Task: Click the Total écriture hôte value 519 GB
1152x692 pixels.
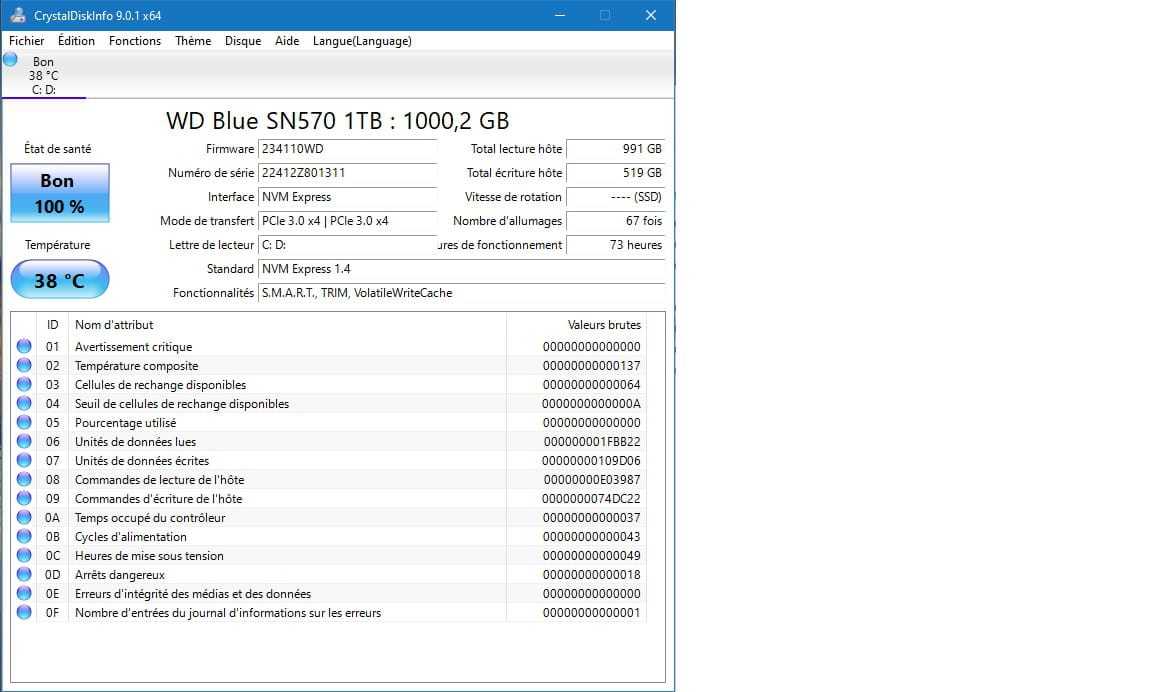Action: (x=616, y=173)
